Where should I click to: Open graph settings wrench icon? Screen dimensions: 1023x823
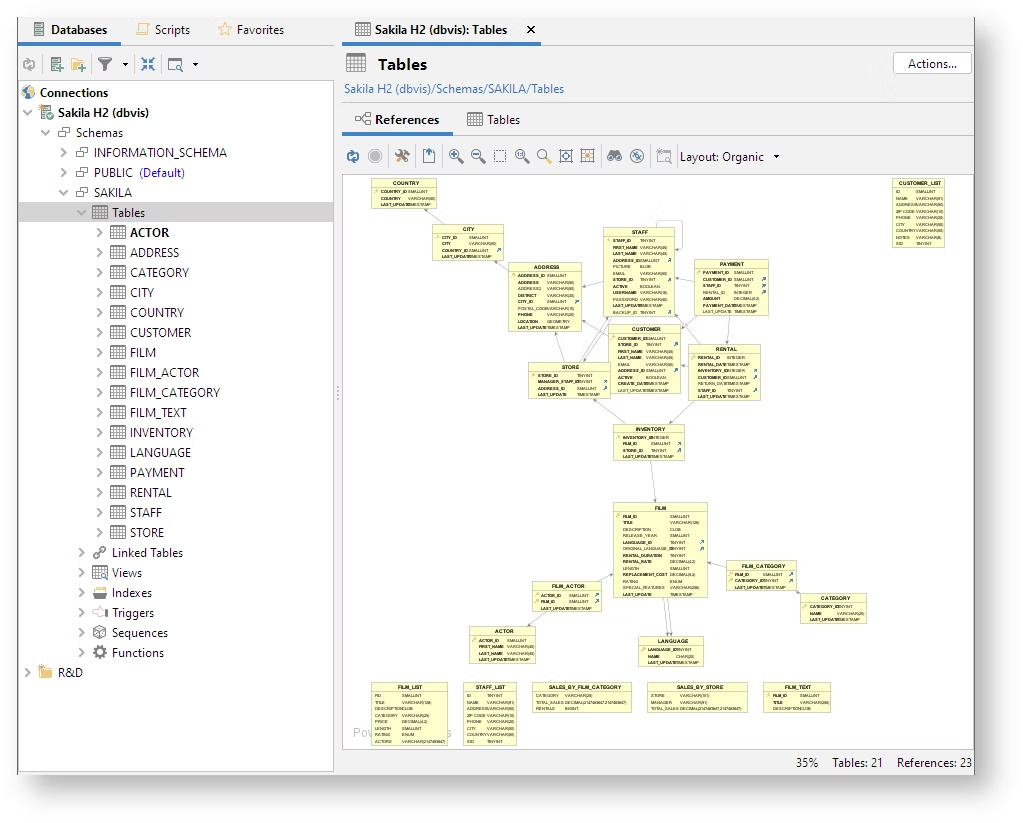402,156
